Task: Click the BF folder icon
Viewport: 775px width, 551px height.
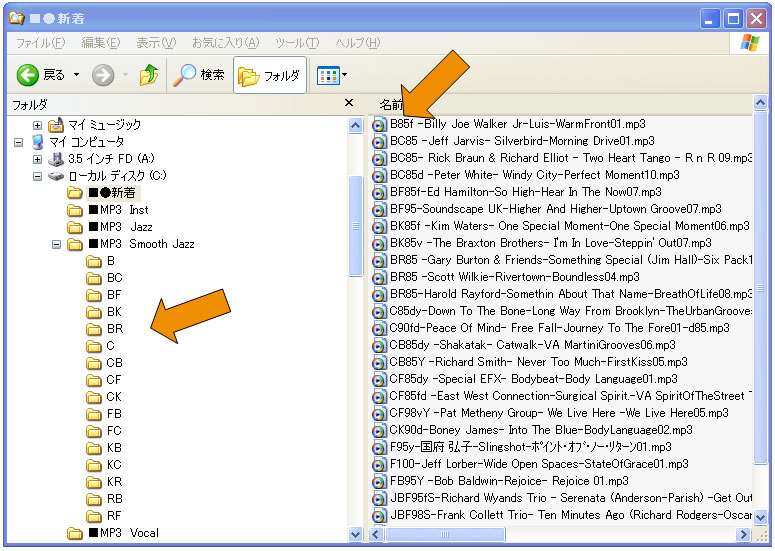Action: coord(94,295)
